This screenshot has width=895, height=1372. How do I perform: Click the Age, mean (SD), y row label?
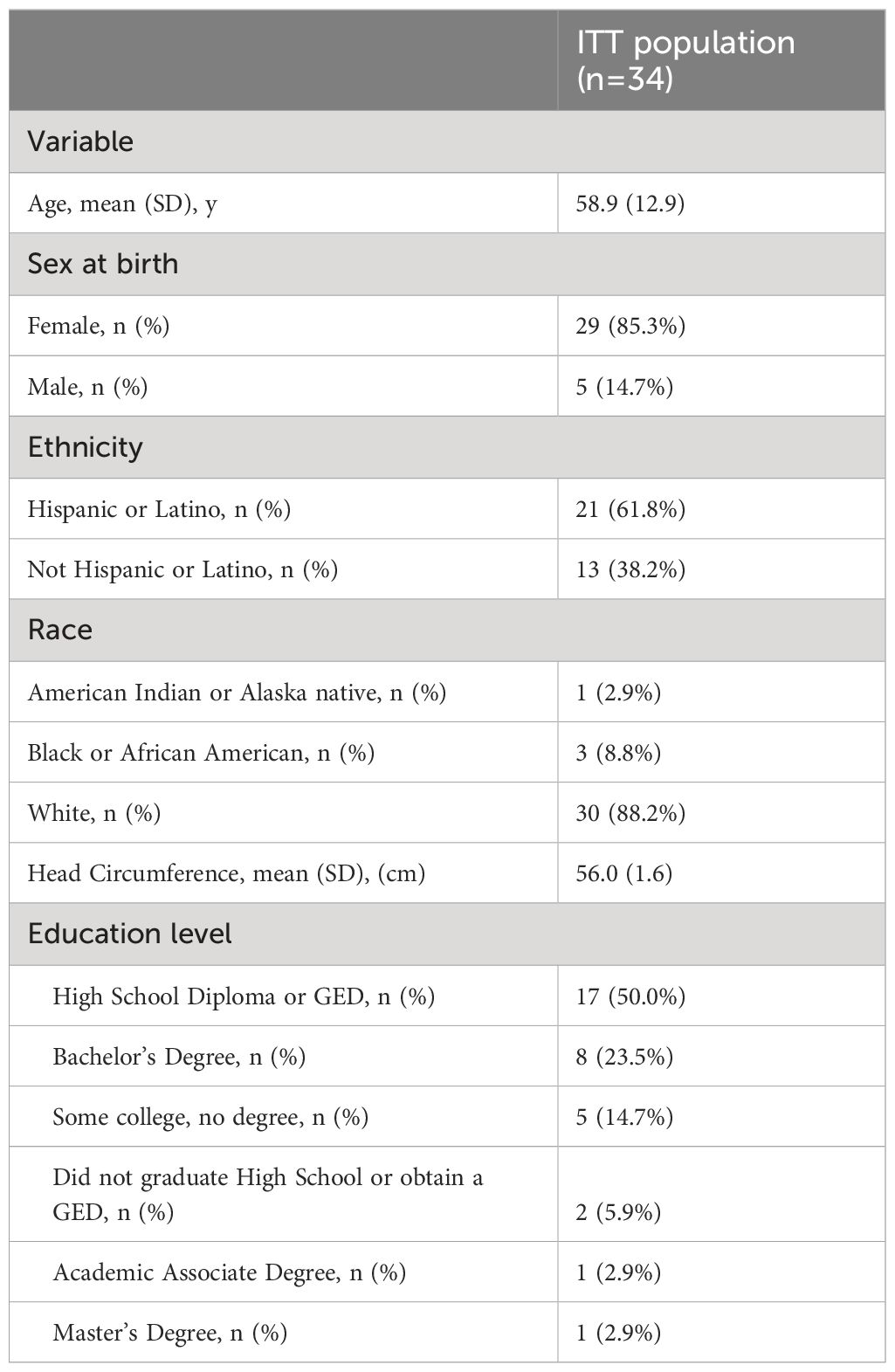123,203
